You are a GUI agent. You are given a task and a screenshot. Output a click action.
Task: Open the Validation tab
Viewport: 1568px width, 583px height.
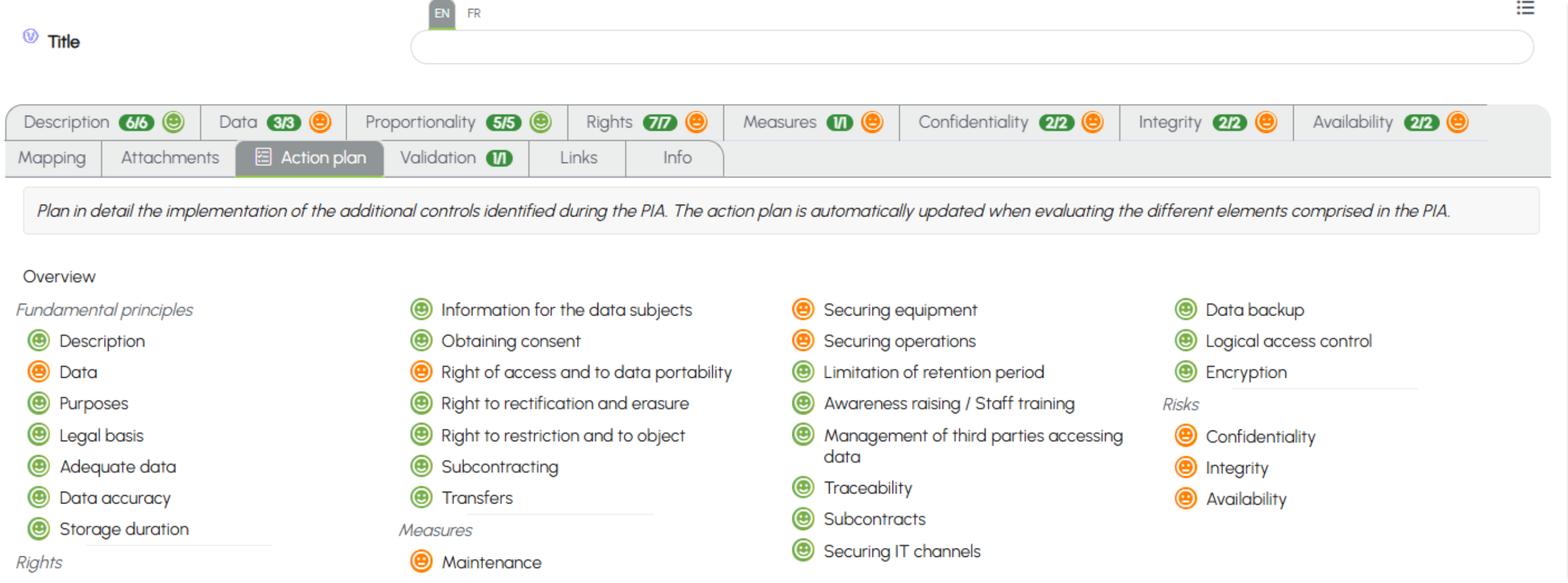point(456,158)
